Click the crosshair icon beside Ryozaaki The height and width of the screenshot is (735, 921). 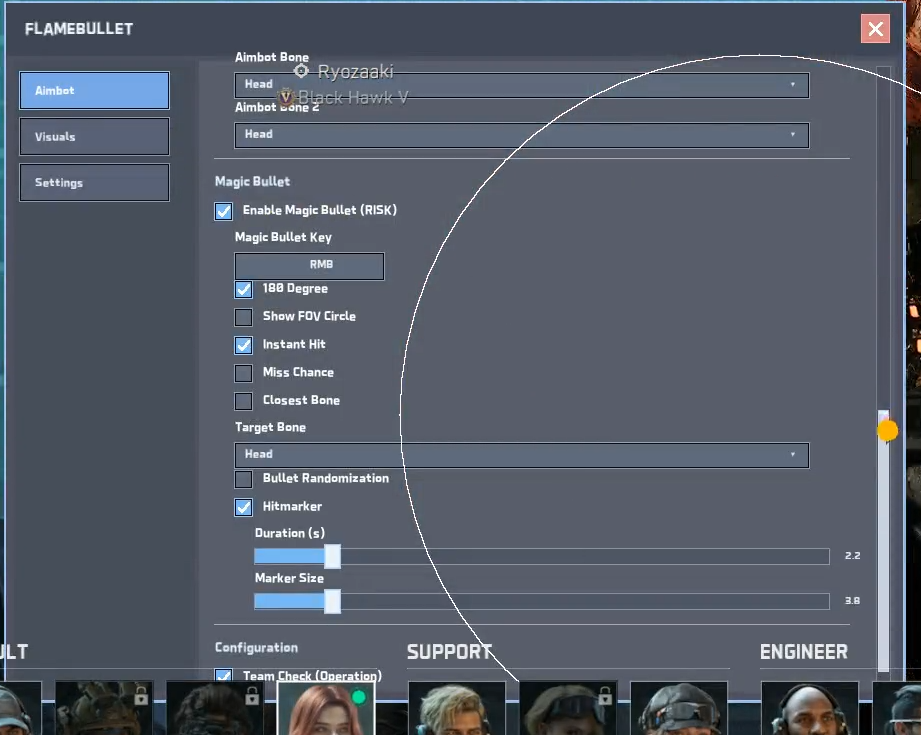click(x=301, y=71)
